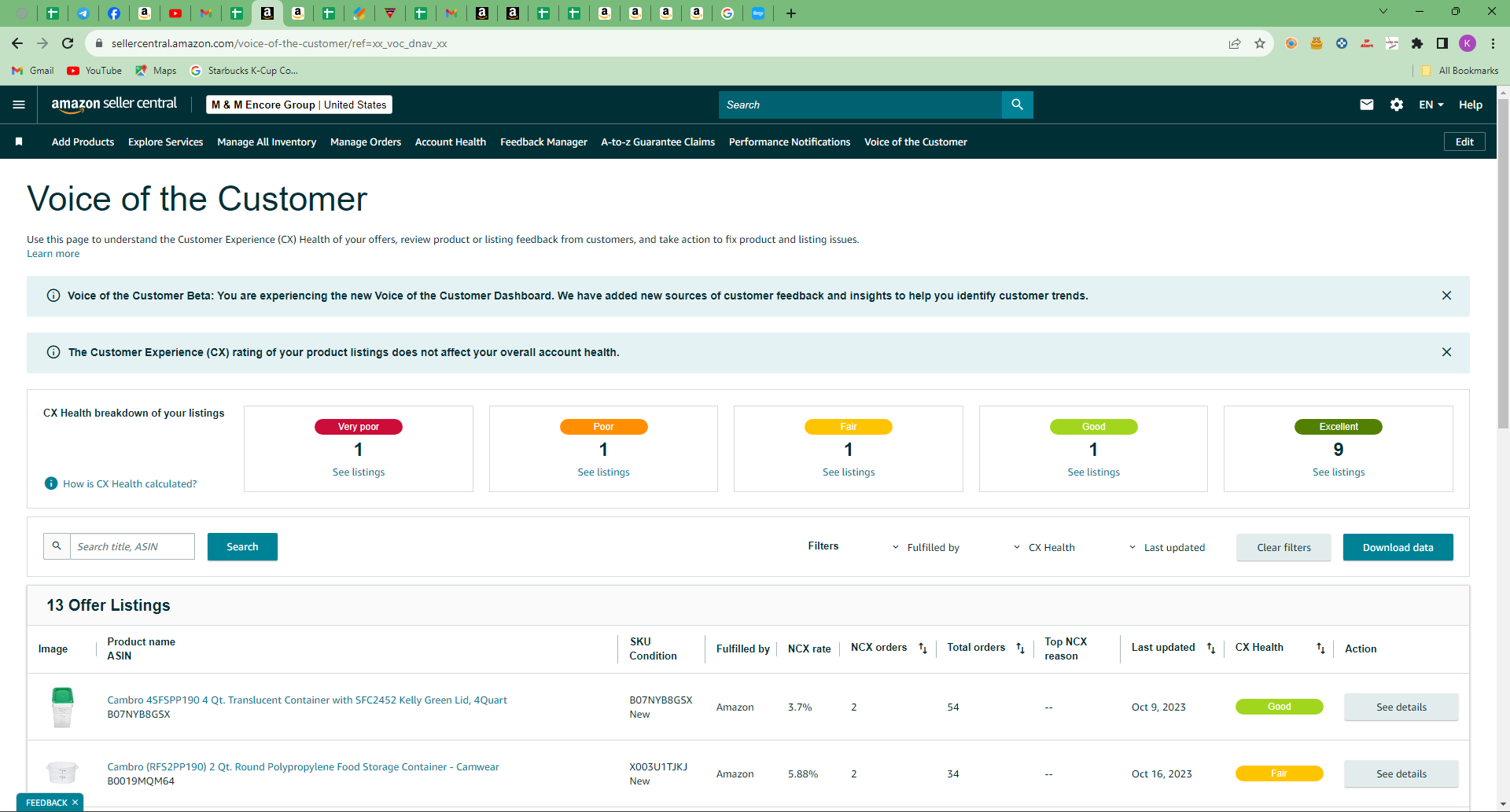
Task: Open the browser tab search chevron
Action: pos(1383,12)
